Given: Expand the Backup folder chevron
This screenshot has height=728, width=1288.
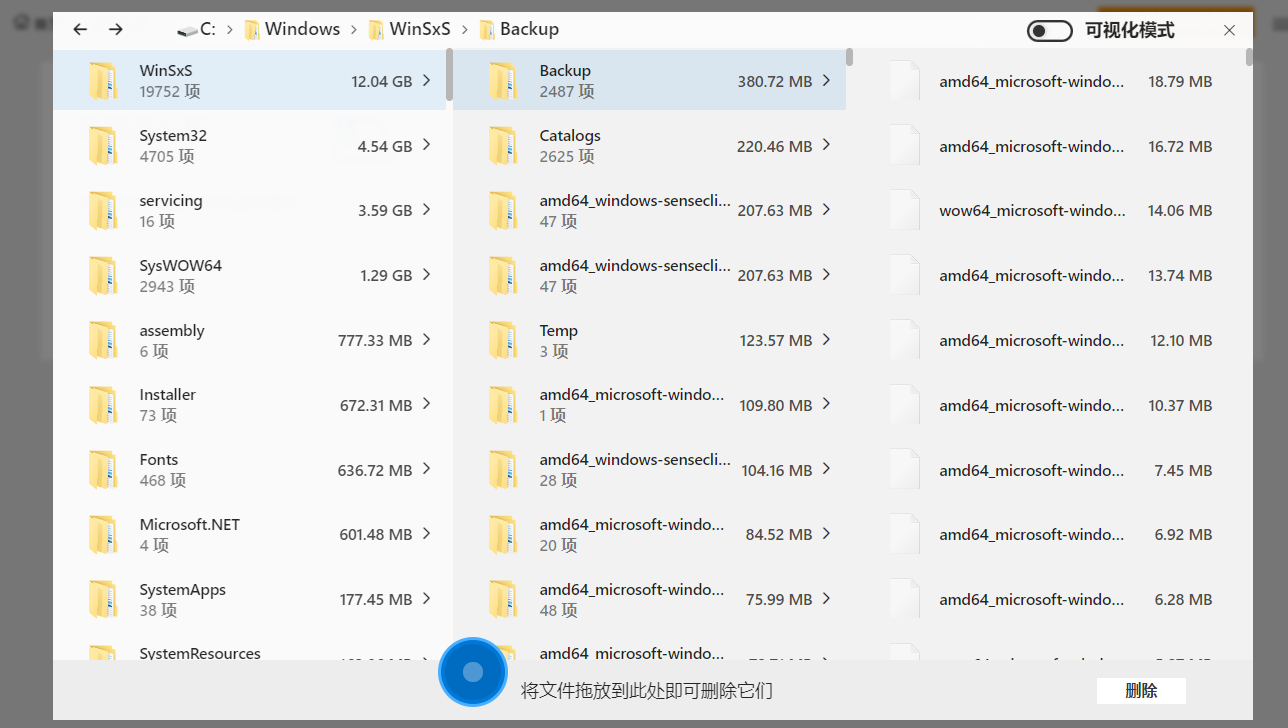Looking at the screenshot, I should coord(826,81).
